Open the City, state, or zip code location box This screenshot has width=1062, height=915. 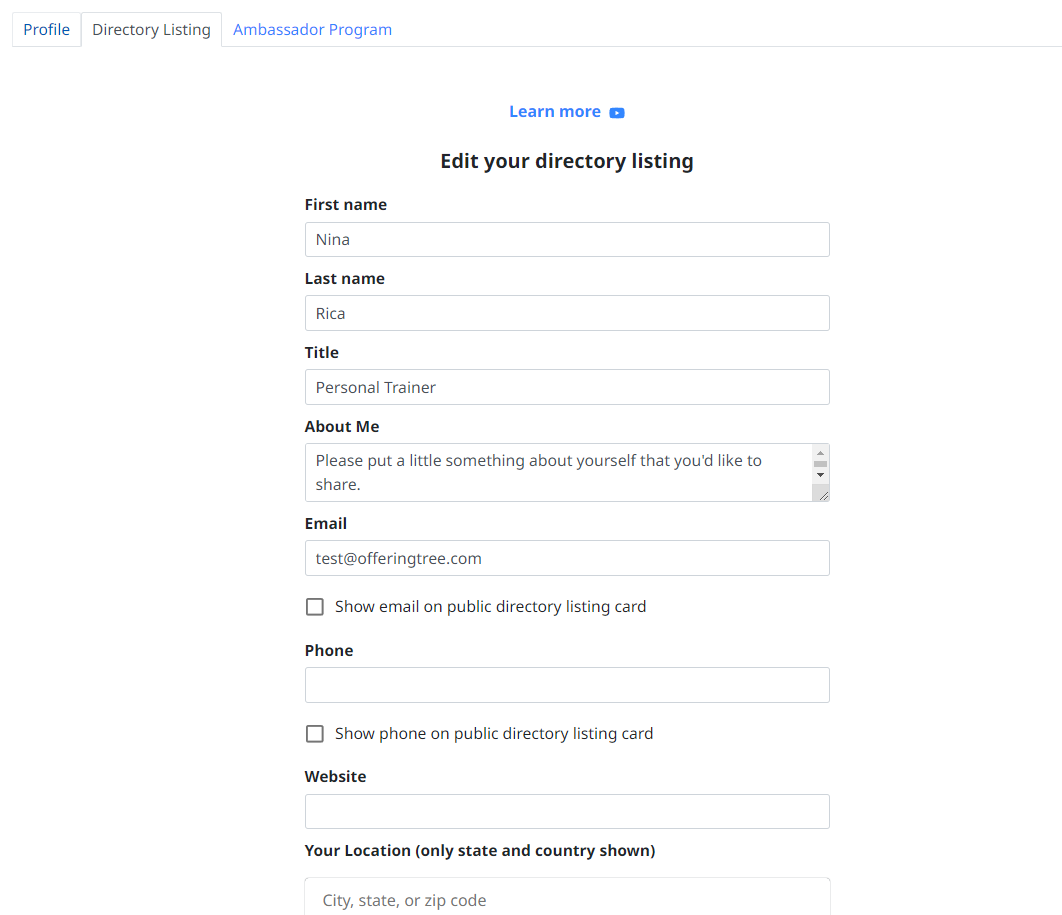click(567, 899)
